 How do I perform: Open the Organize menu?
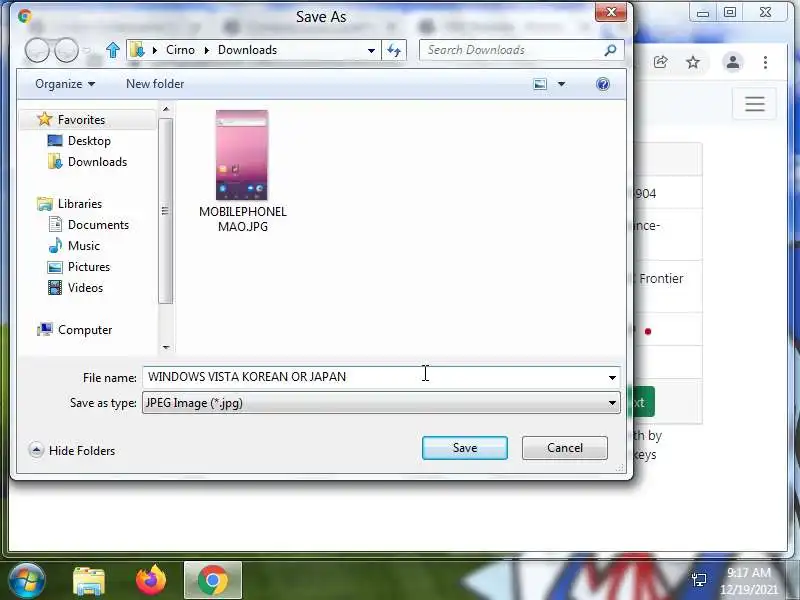coord(65,84)
